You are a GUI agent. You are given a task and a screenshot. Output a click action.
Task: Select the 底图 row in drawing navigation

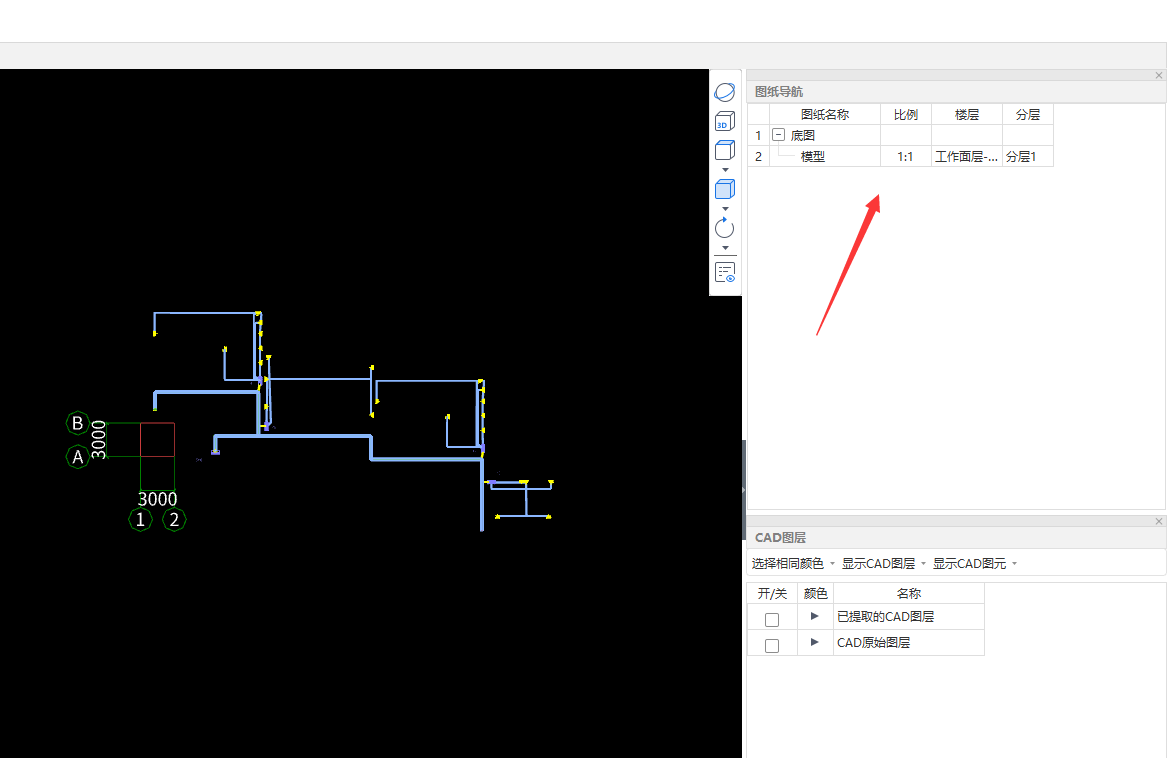click(x=900, y=135)
